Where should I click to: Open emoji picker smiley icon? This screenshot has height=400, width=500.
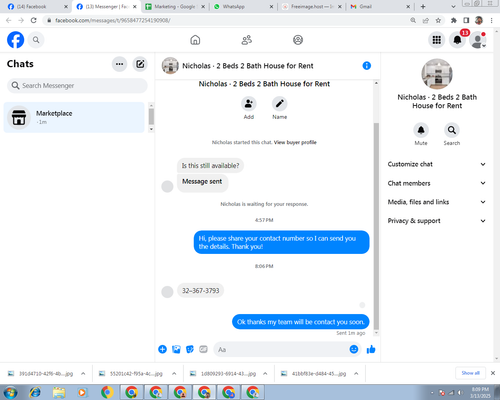tap(354, 349)
